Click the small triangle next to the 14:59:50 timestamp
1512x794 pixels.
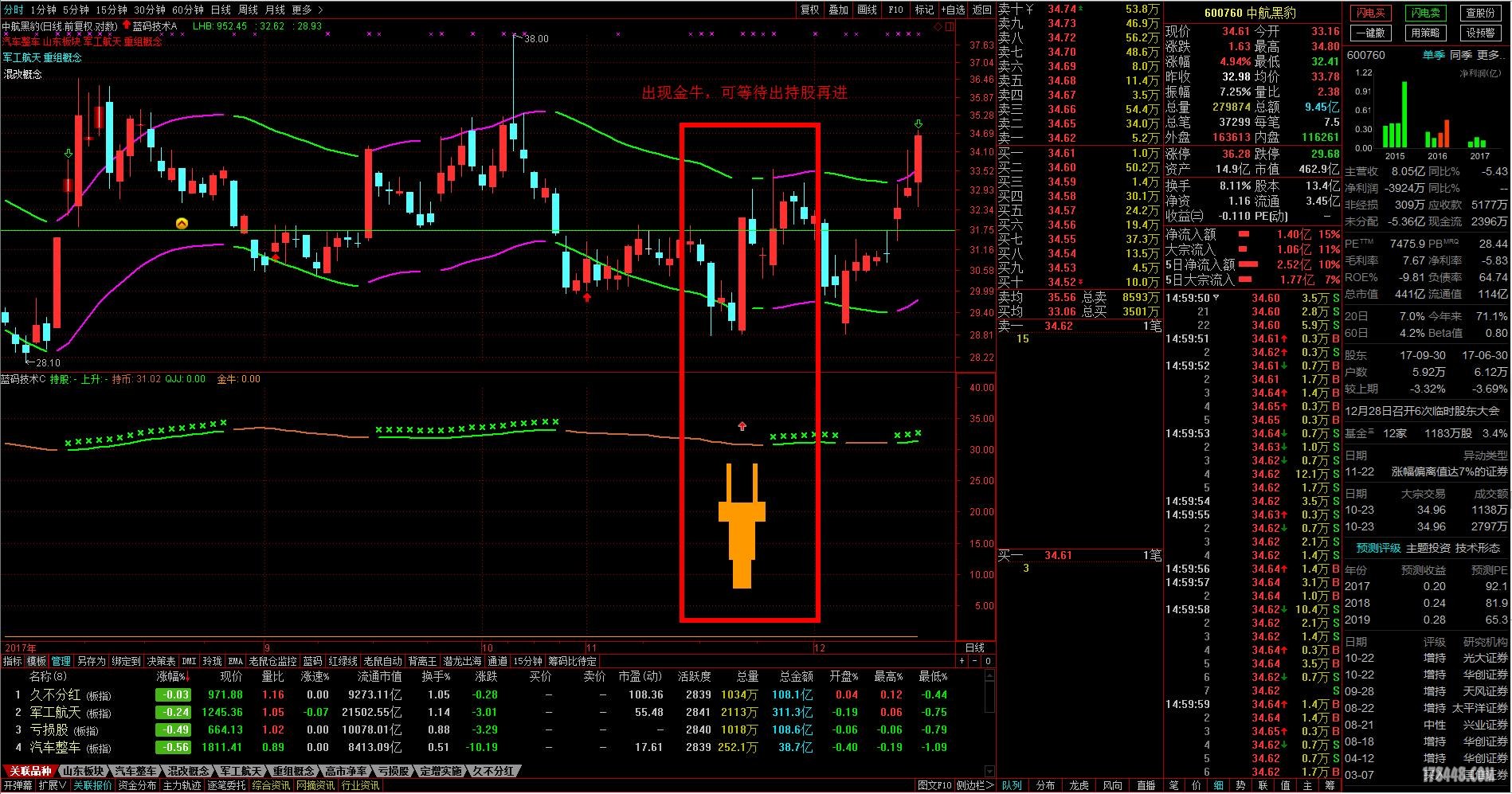(x=1216, y=298)
